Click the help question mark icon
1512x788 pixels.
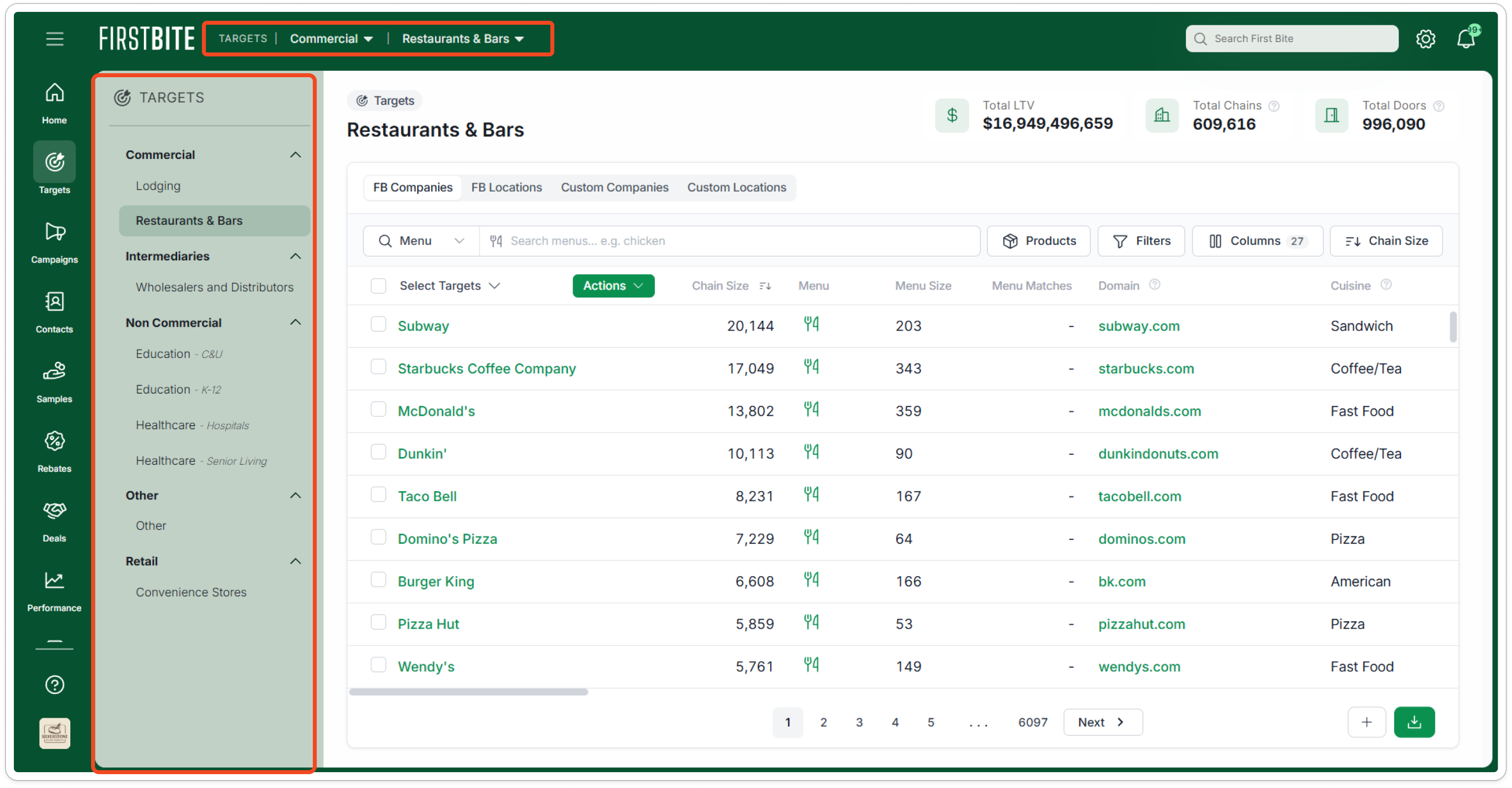[x=54, y=685]
